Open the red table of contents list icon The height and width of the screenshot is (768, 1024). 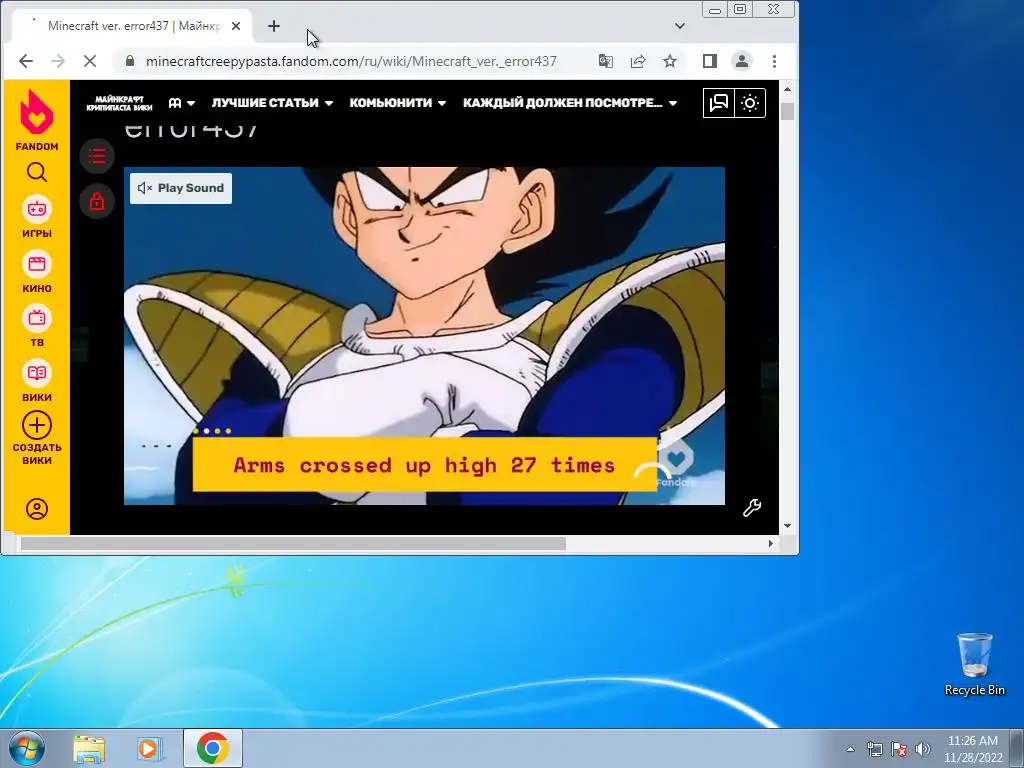click(x=97, y=156)
